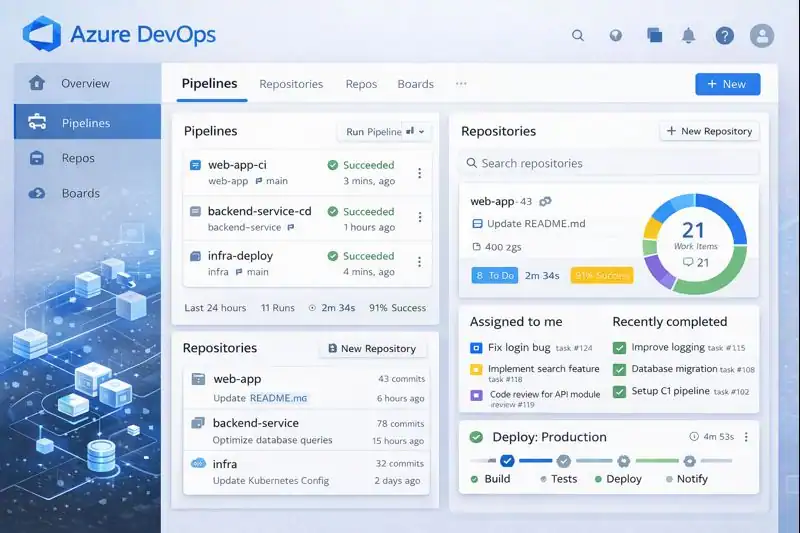The width and height of the screenshot is (800, 533).
Task: Click Succeeded status icon for infra-deploy
Action: coord(333,256)
